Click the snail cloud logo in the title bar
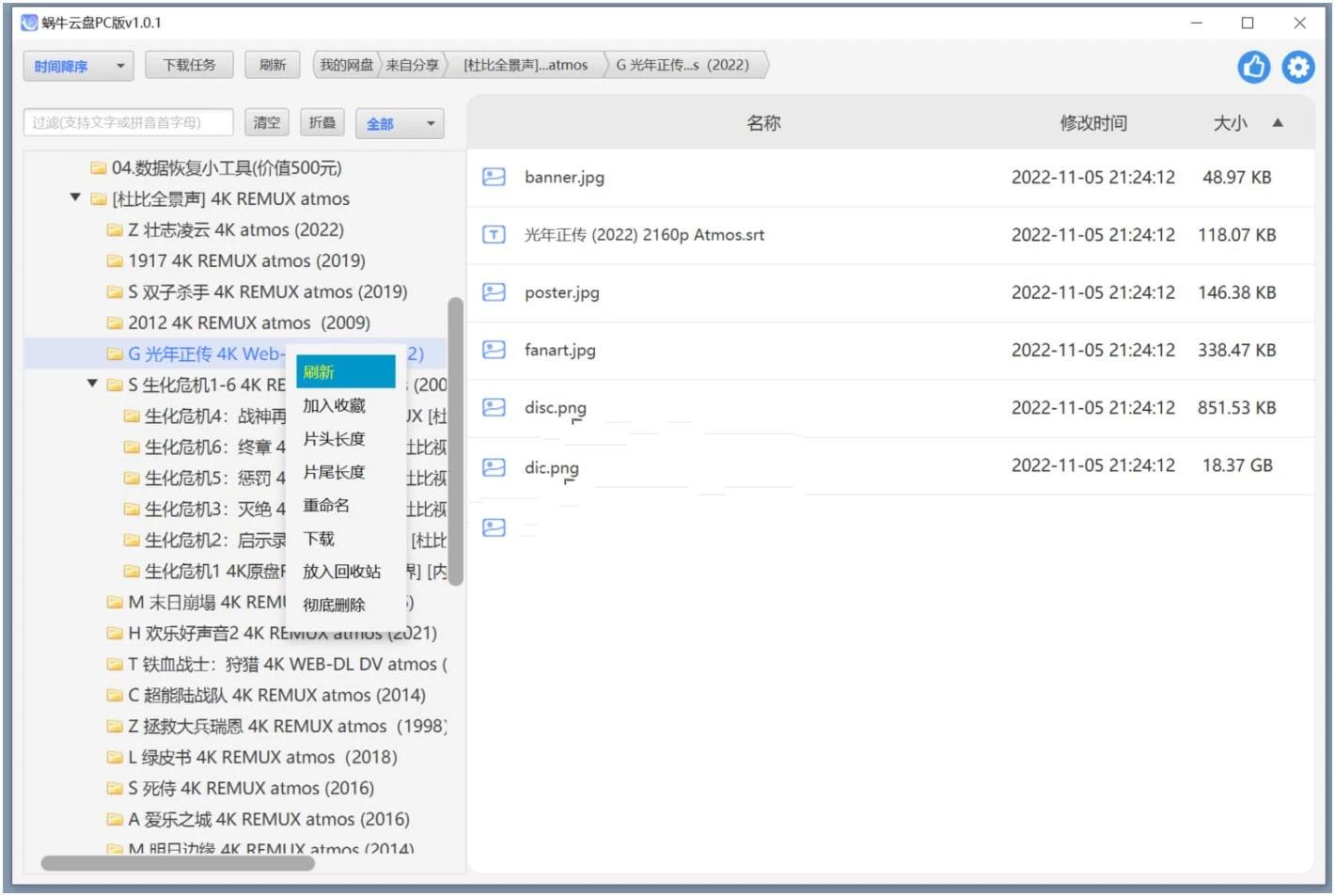This screenshot has width=1335, height=896. (x=28, y=21)
